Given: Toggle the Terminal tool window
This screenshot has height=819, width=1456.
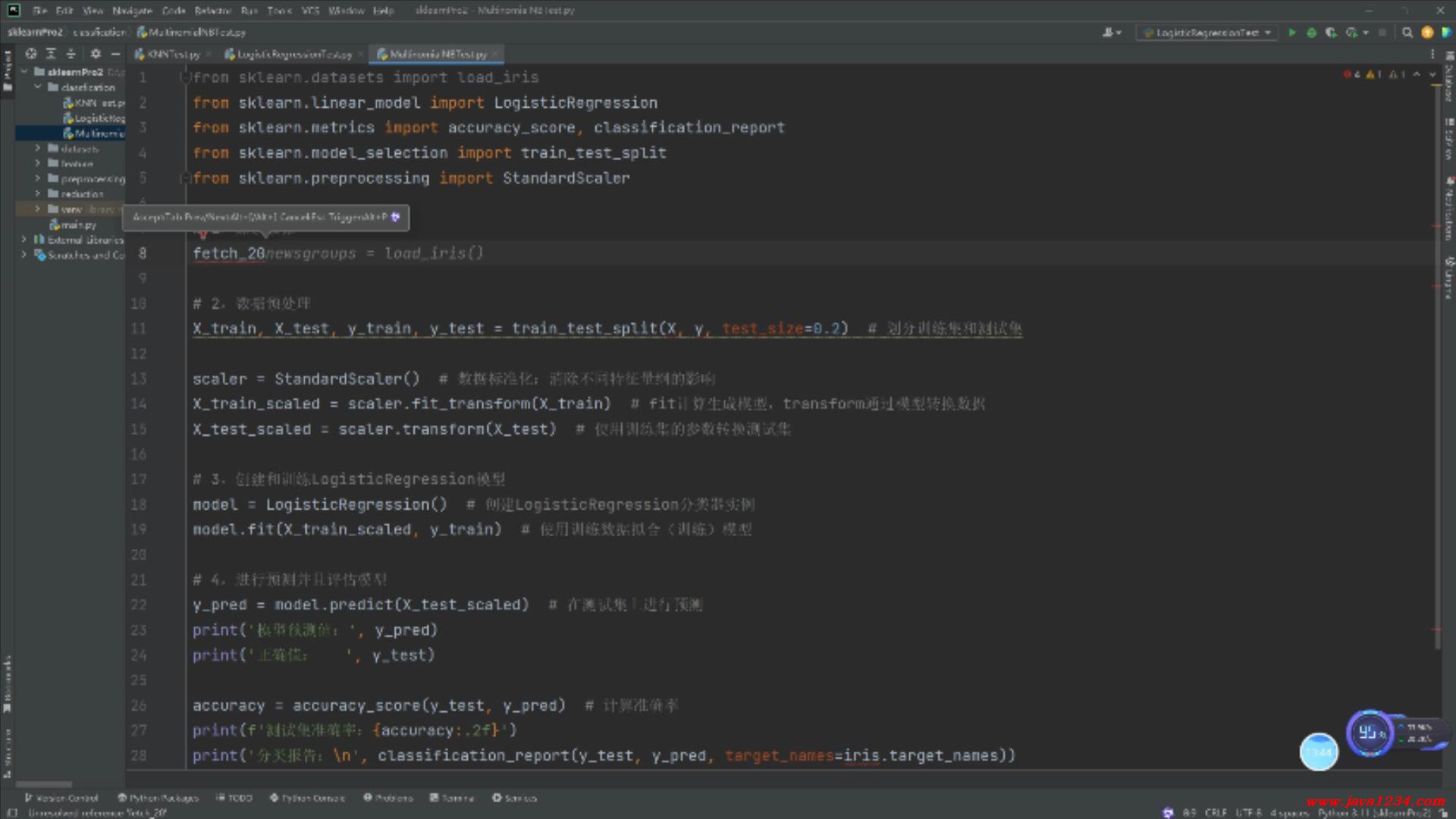Looking at the screenshot, I should point(452,798).
